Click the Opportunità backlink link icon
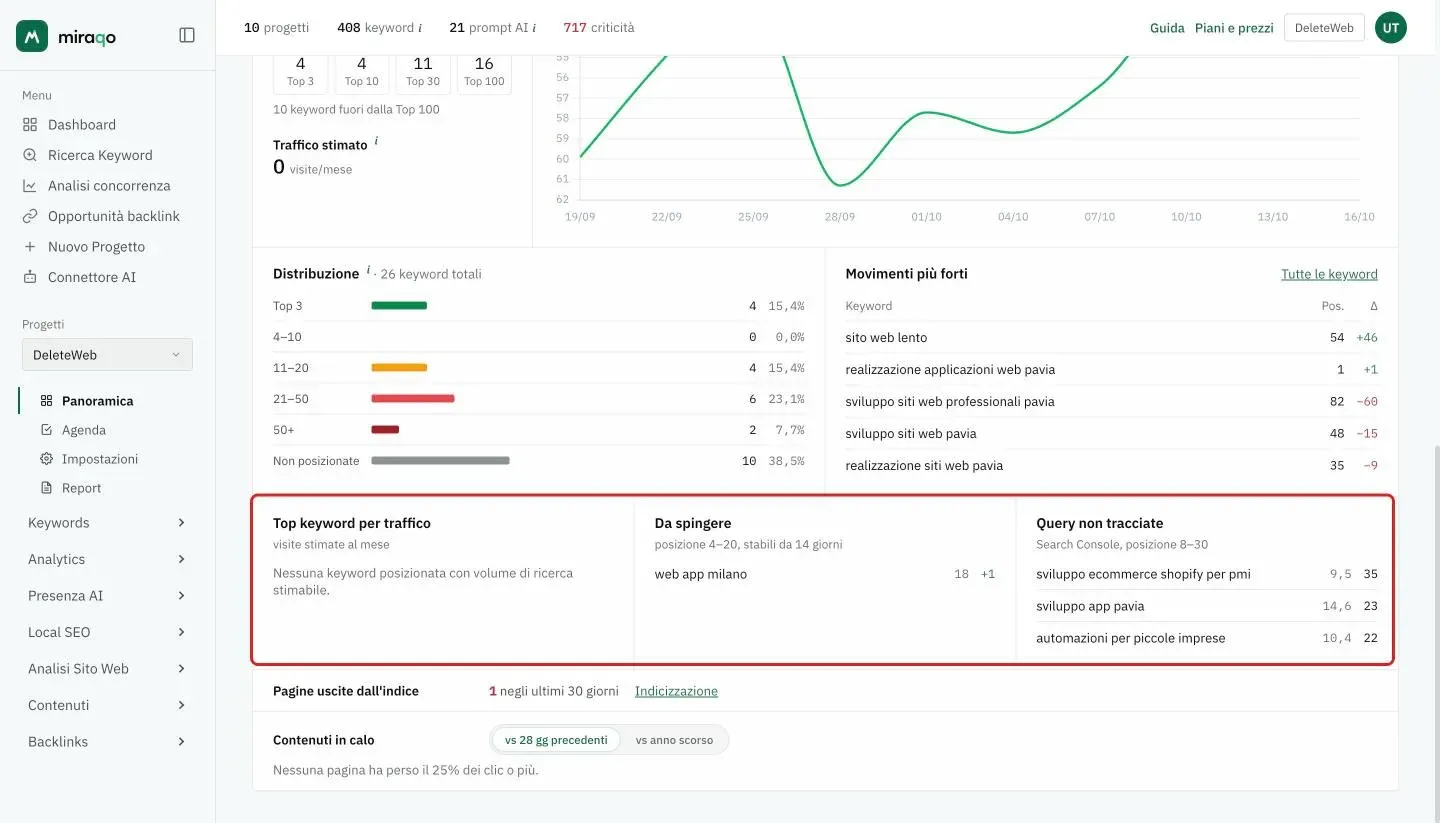Image resolution: width=1440 pixels, height=823 pixels. pyautogui.click(x=30, y=216)
